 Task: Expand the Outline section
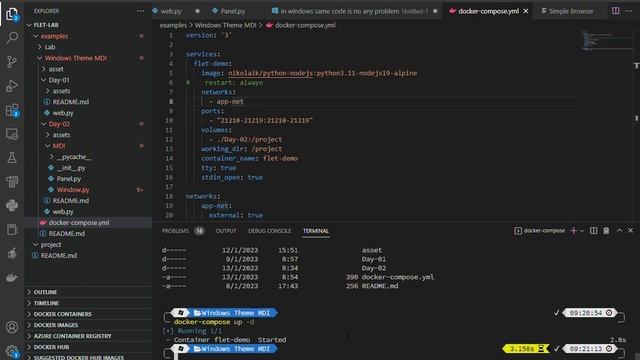click(x=45, y=292)
